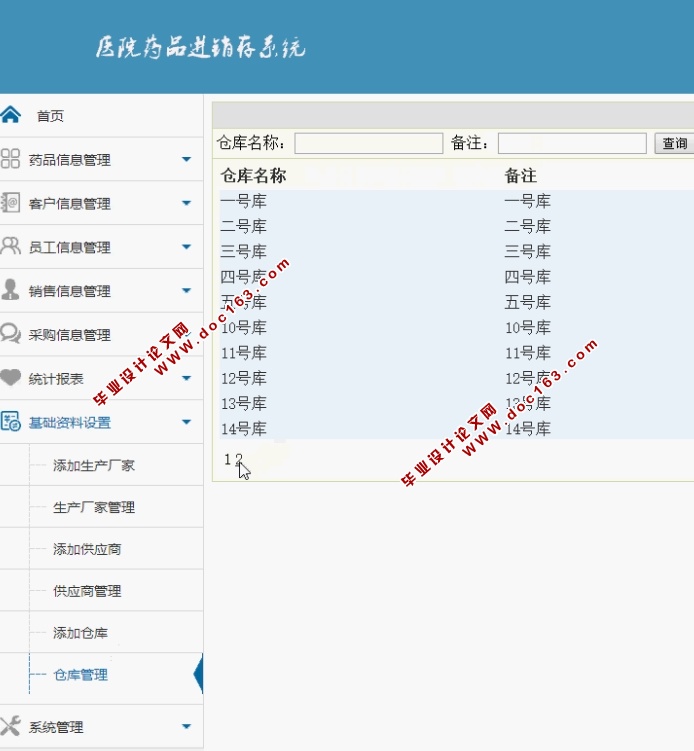694x751 pixels.
Task: Open 统计报表 menu label
Action: [x=56, y=379]
